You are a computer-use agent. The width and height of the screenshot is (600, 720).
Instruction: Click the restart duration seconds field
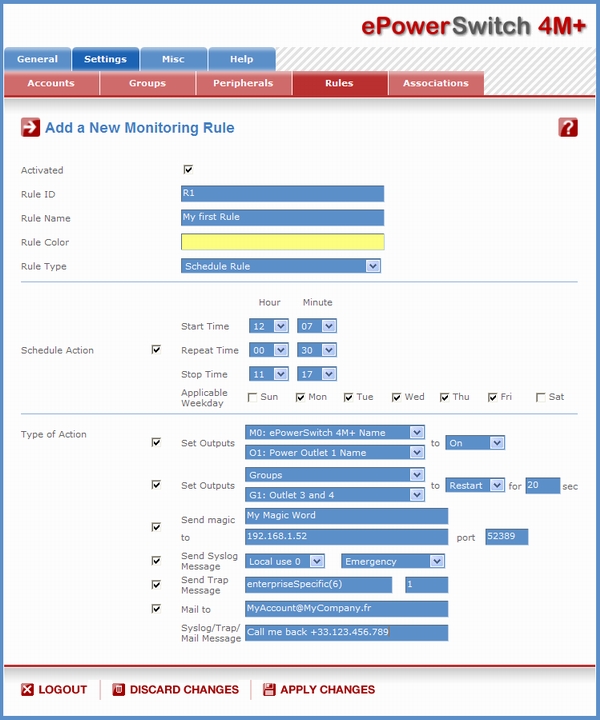(x=543, y=485)
